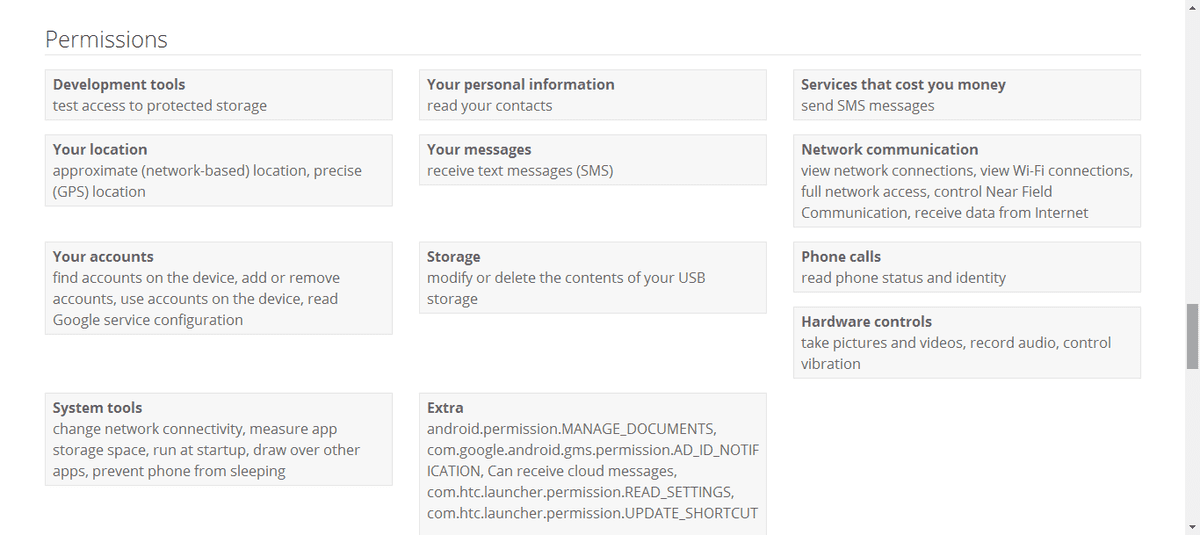
Task: Select the Your accounts title
Action: pos(103,257)
